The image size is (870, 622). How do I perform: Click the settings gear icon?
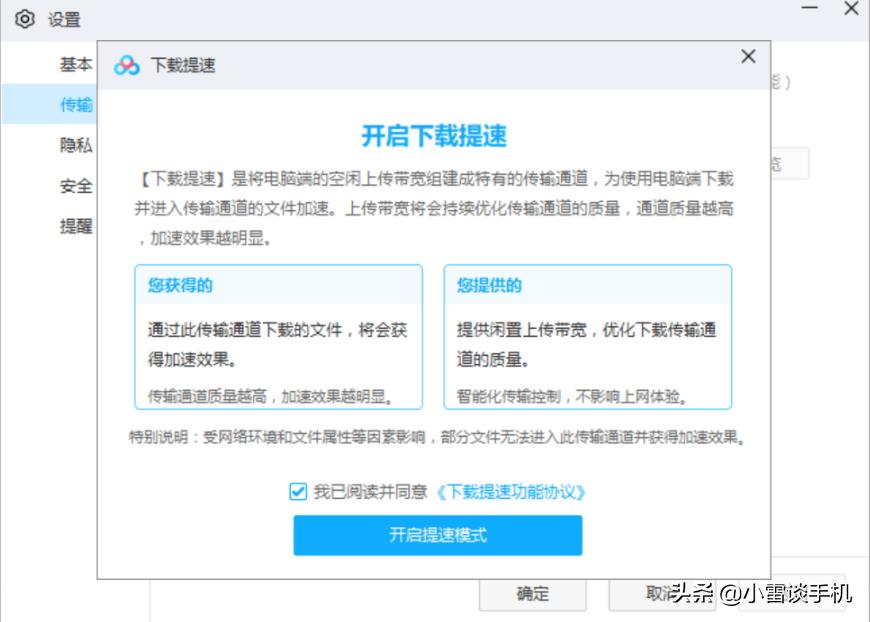[x=27, y=18]
